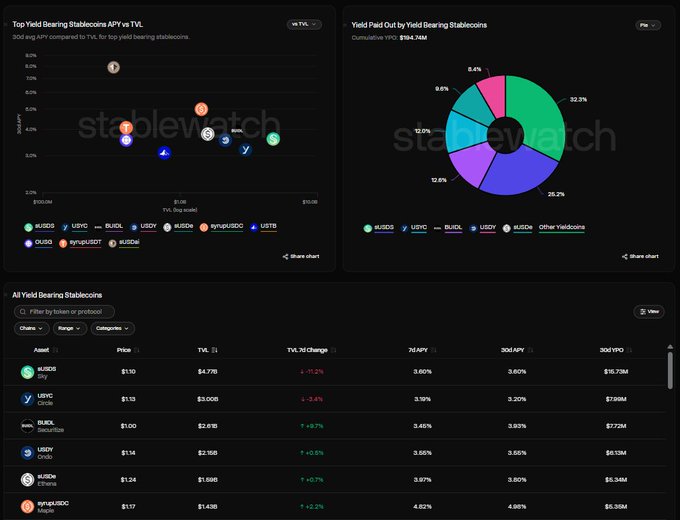Viewport: 680px width, 520px height.
Task: Toggle syrupUSDT series in scatter chart legend
Action: tap(80, 243)
